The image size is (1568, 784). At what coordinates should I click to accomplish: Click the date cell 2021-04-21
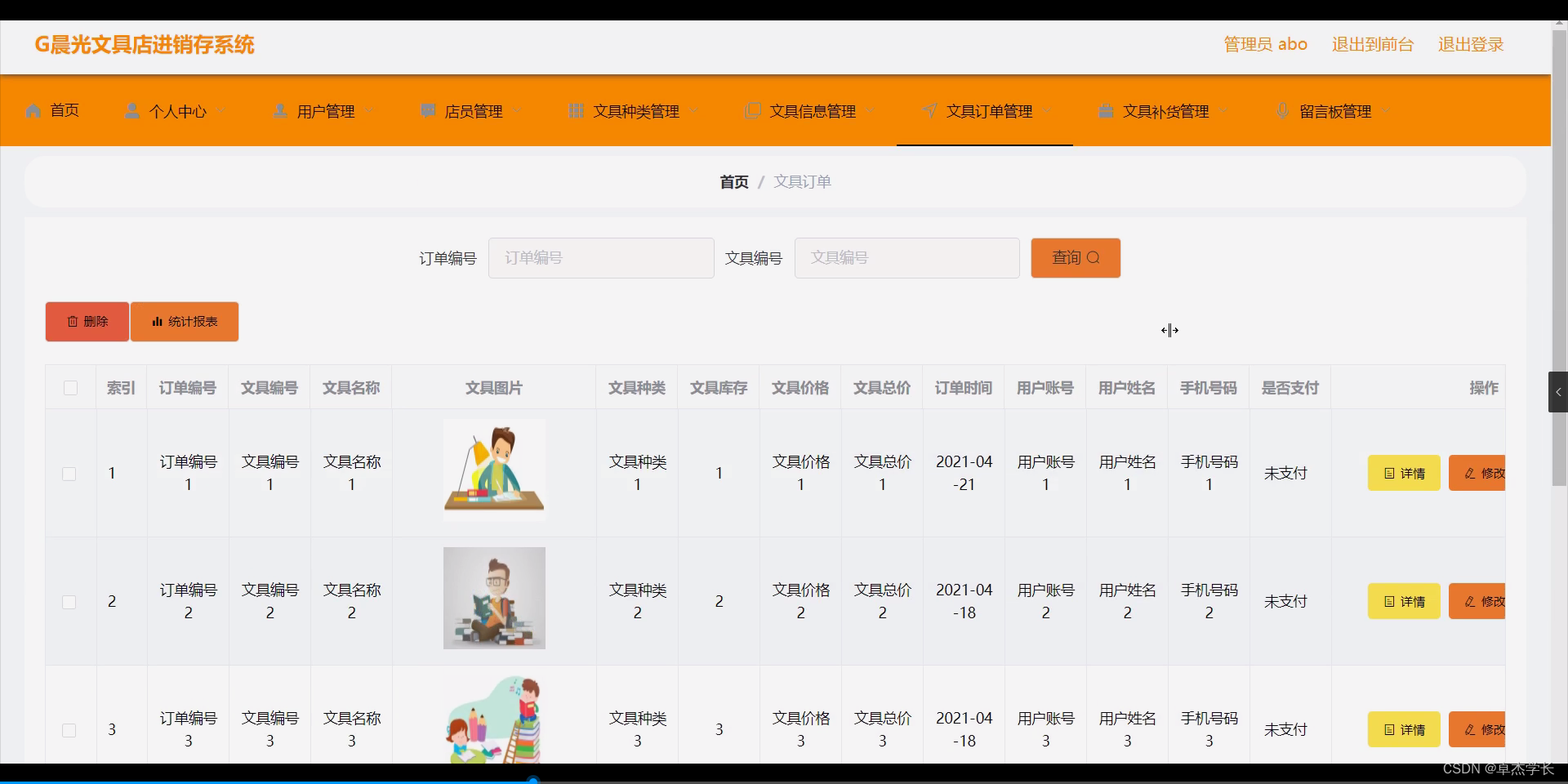click(x=964, y=473)
